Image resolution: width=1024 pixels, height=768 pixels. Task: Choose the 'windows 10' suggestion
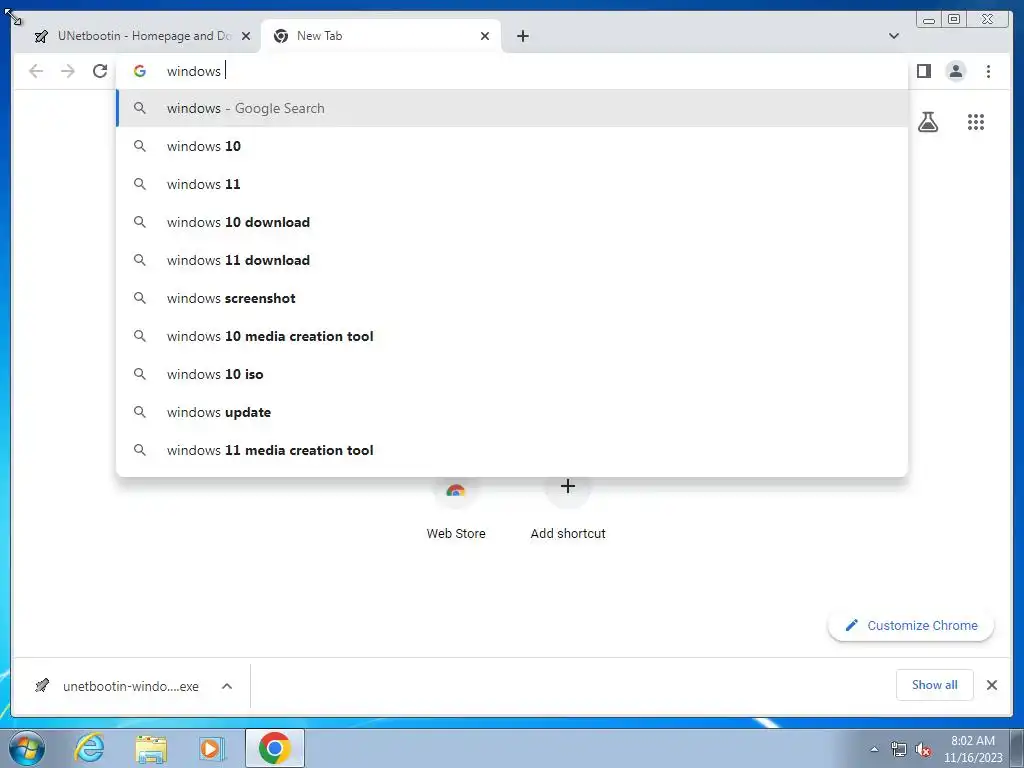pyautogui.click(x=511, y=146)
